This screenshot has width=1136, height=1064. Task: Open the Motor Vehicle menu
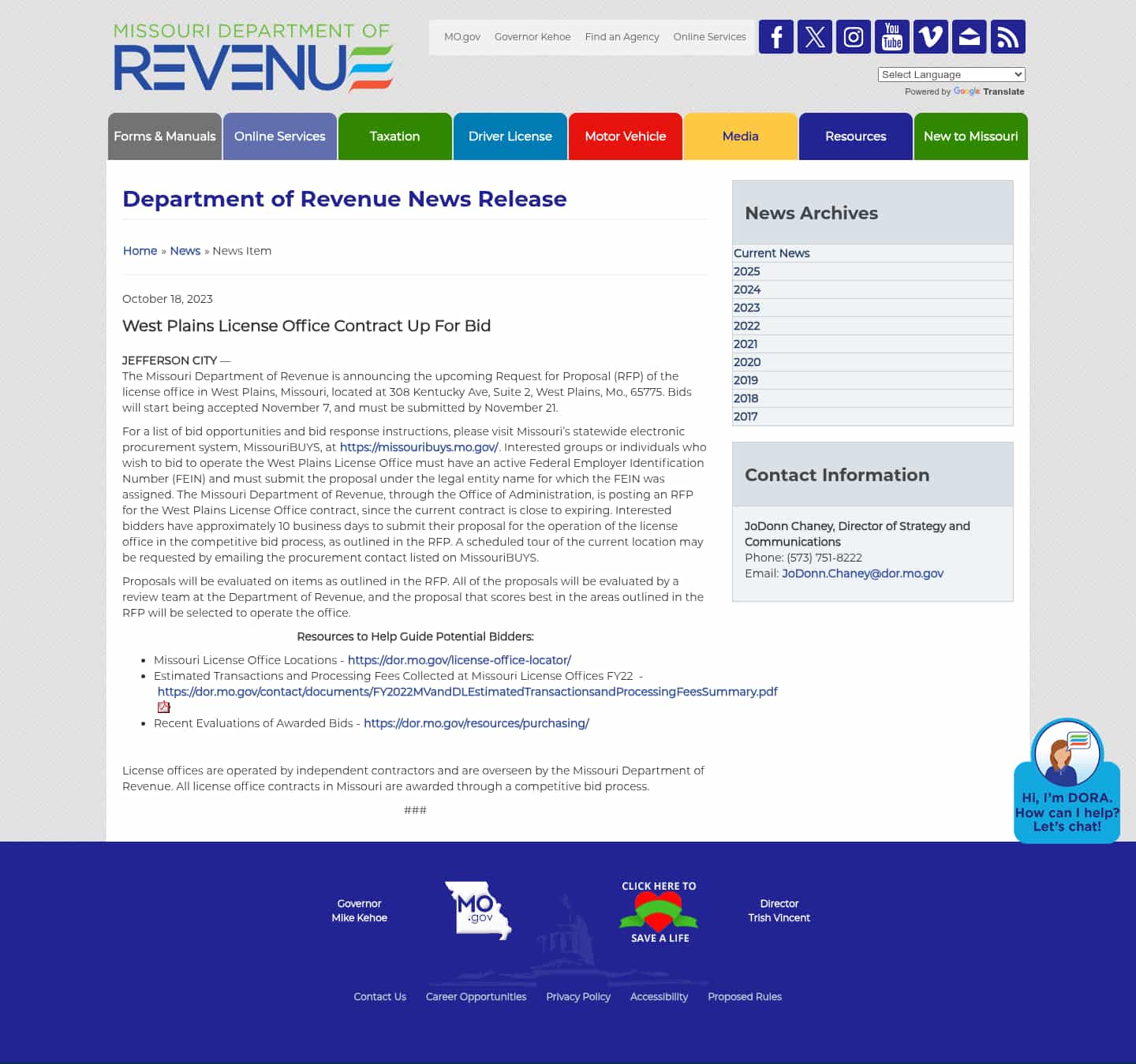click(625, 136)
